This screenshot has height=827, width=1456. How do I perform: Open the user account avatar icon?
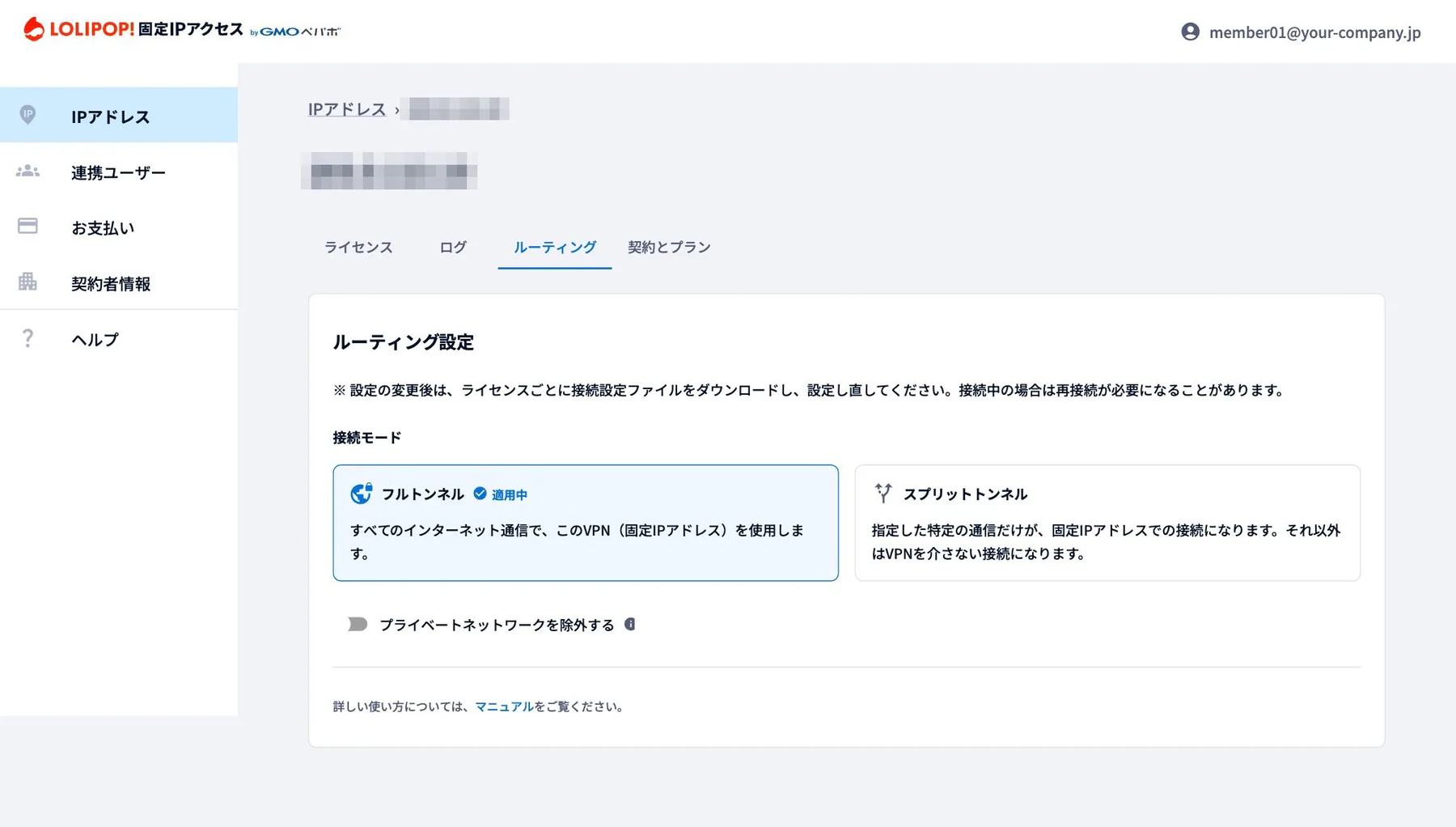1190,32
